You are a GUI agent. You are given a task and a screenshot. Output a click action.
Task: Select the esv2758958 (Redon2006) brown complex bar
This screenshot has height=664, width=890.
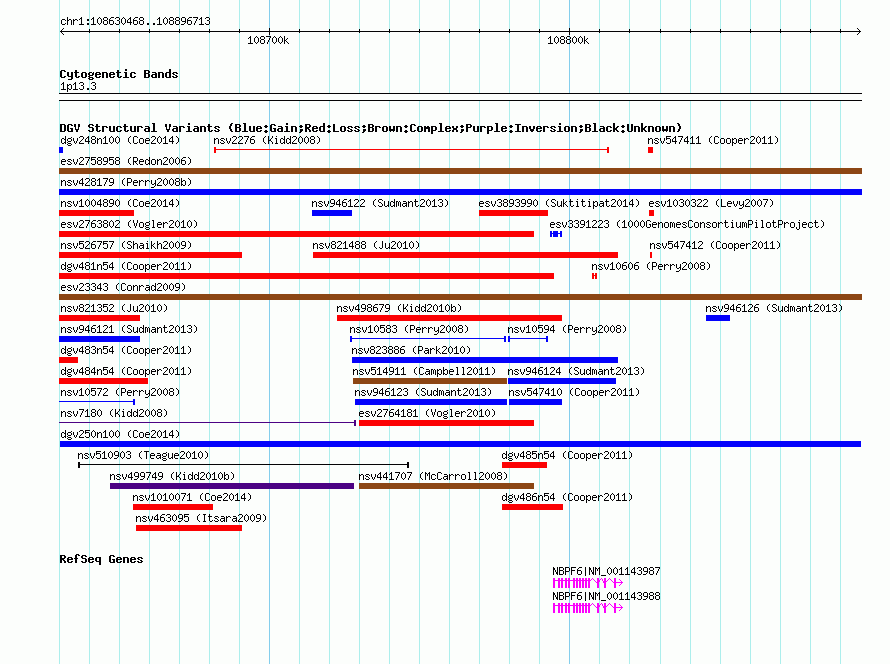[x=460, y=171]
